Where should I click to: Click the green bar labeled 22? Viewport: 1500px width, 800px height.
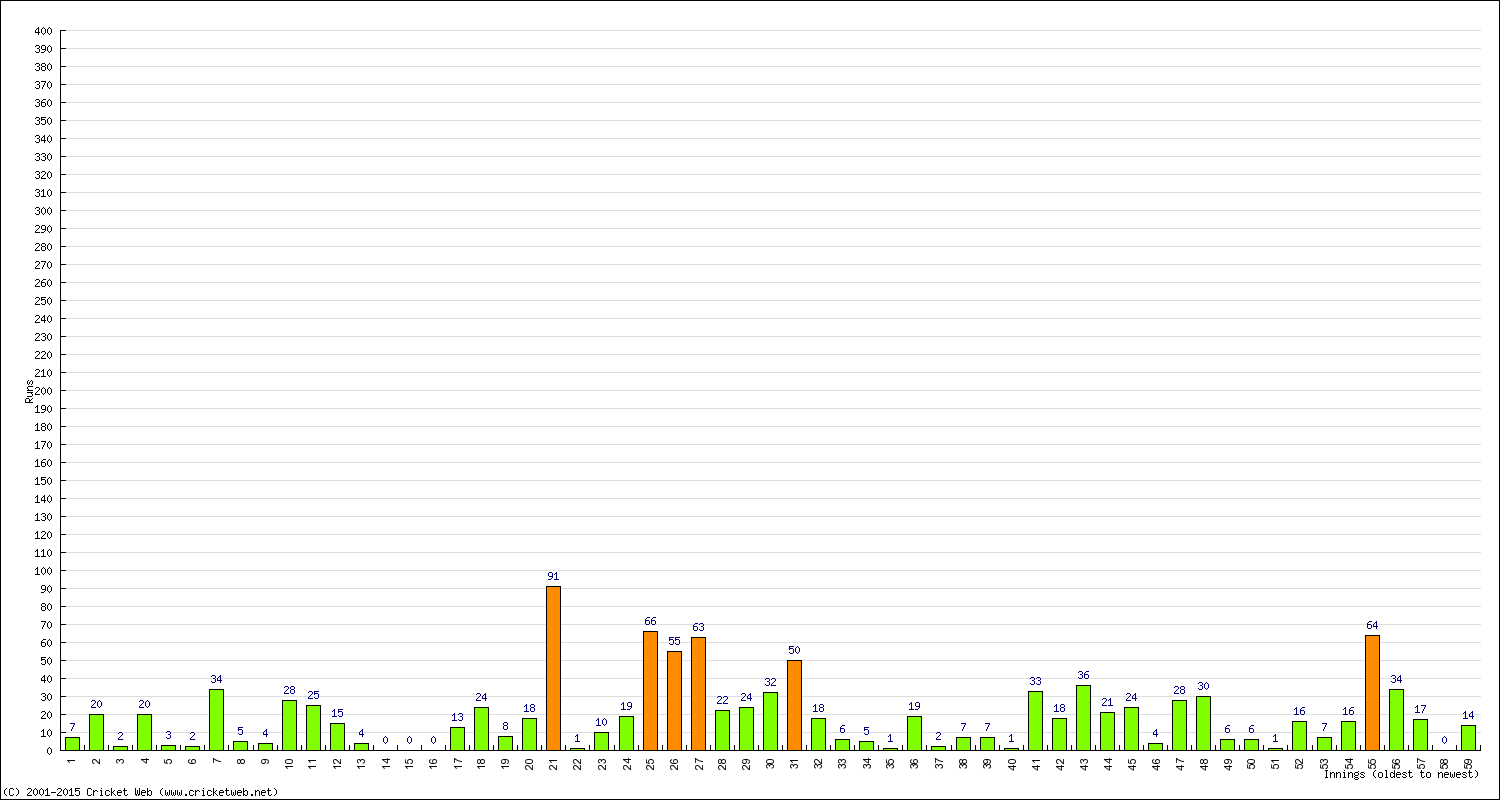coord(722,730)
